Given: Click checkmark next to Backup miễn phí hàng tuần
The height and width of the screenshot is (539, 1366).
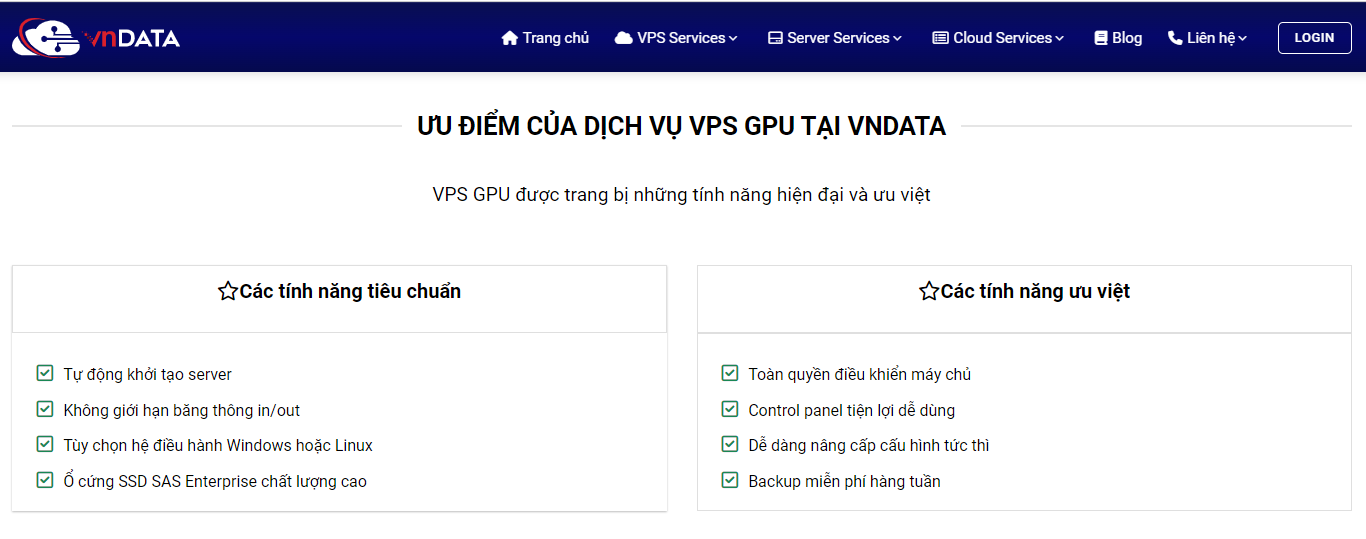Looking at the screenshot, I should click(730, 480).
